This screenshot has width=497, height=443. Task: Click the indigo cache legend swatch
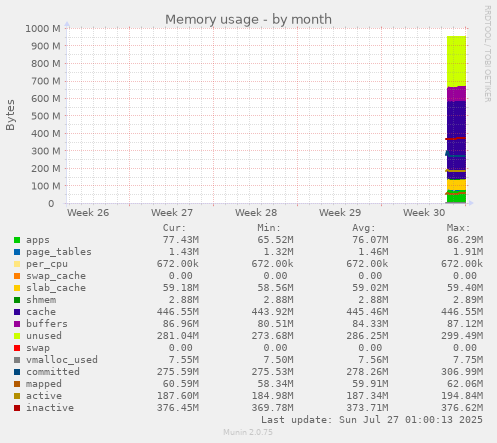coord(17,312)
